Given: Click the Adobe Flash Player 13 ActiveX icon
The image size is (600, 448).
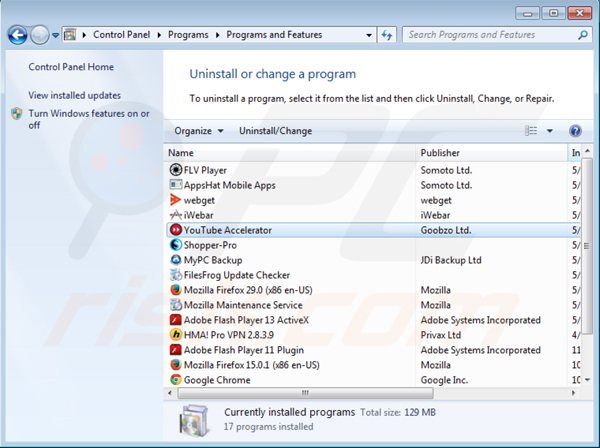Looking at the screenshot, I should pos(176,320).
